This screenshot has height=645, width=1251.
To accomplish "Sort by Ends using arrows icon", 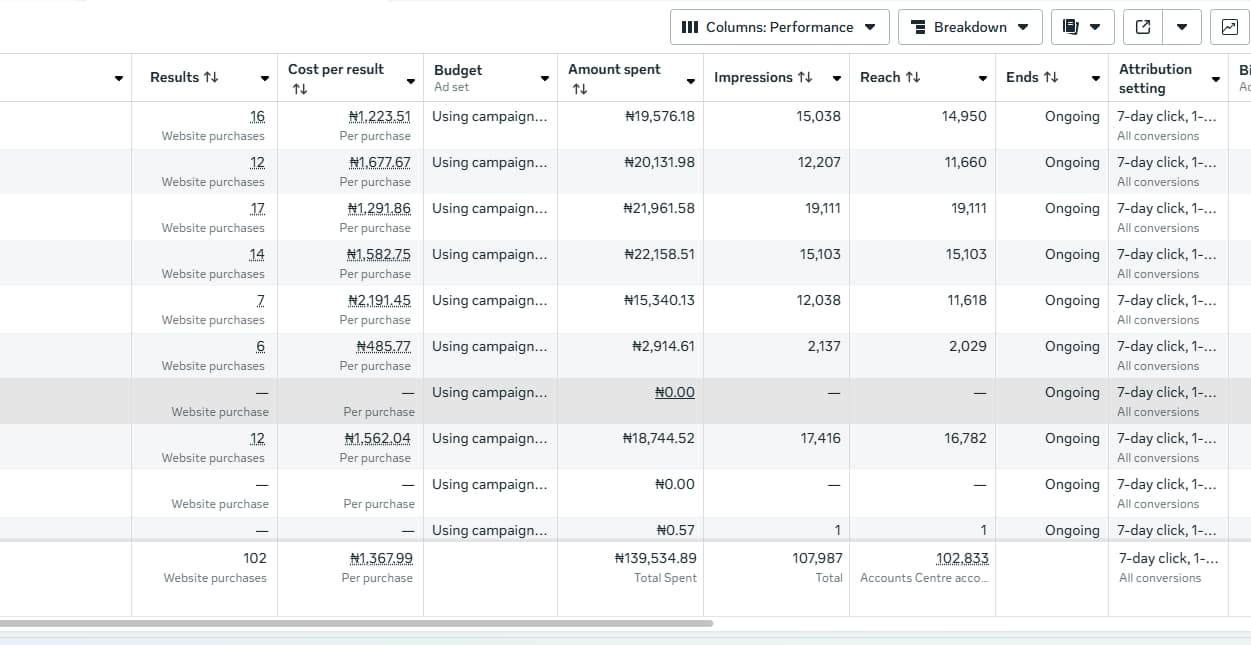I will 1050,77.
